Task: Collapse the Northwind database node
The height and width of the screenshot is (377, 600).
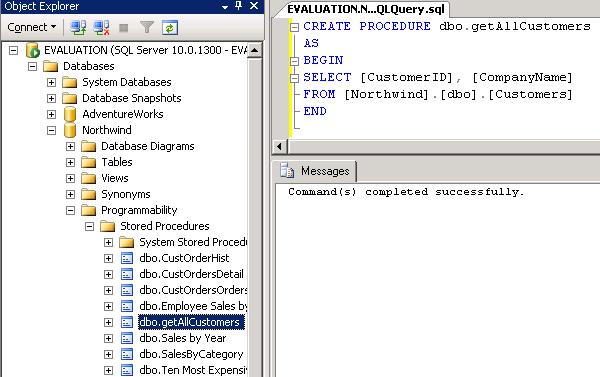Action: [x=51, y=131]
